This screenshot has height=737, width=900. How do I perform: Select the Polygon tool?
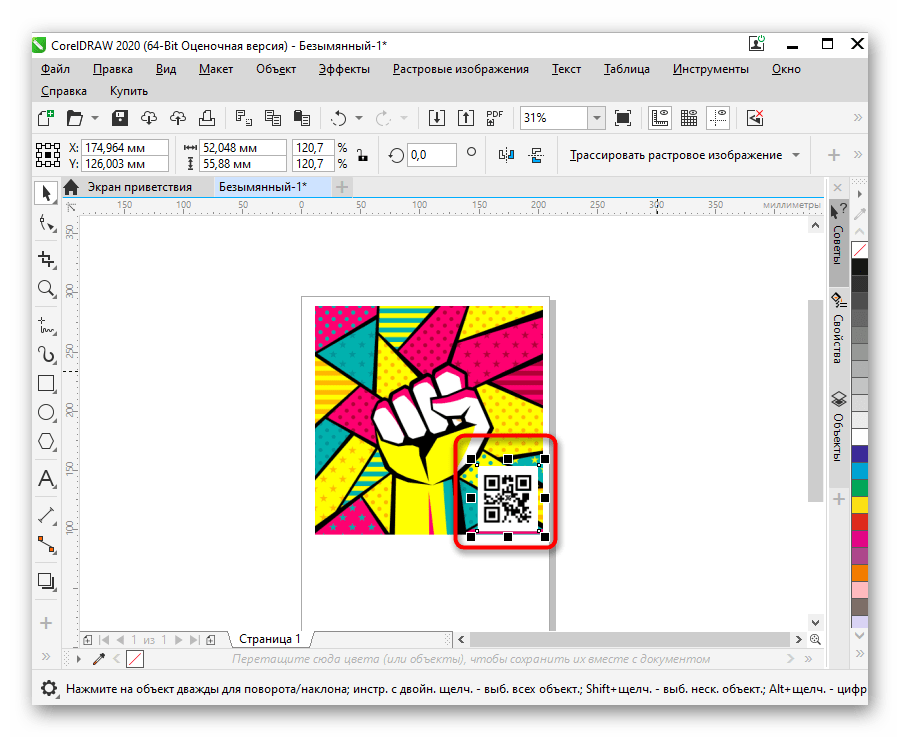click(x=46, y=441)
